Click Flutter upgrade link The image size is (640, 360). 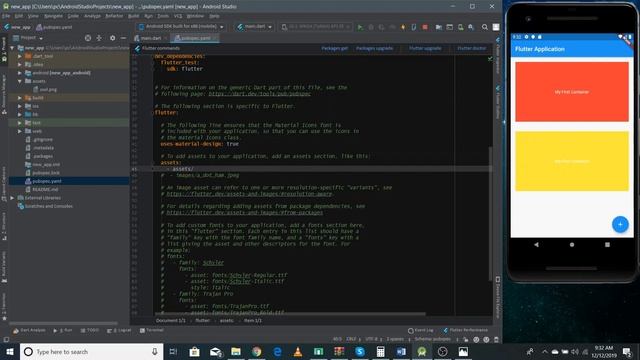pos(425,48)
